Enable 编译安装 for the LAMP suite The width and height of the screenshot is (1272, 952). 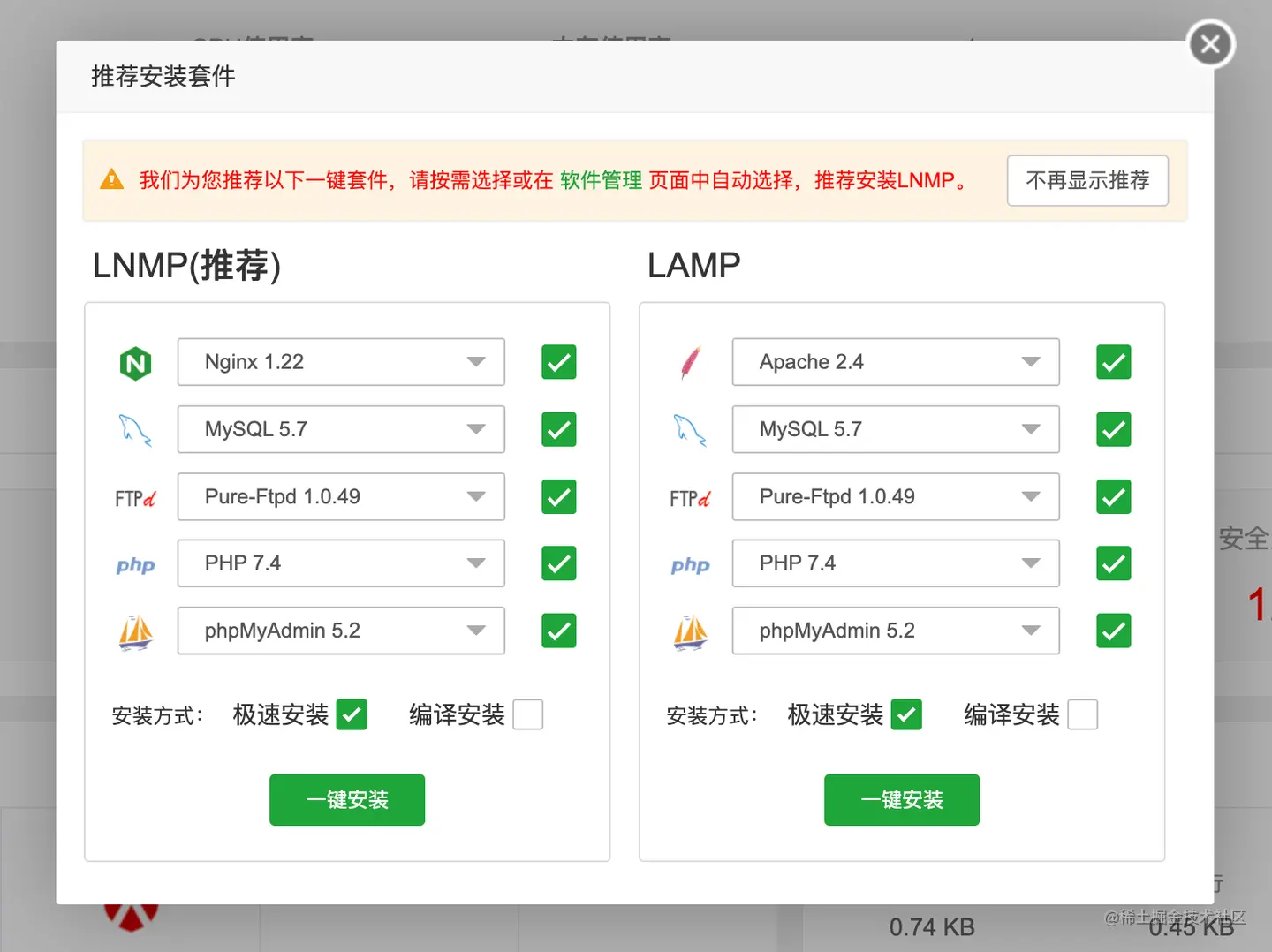pyautogui.click(x=1083, y=714)
